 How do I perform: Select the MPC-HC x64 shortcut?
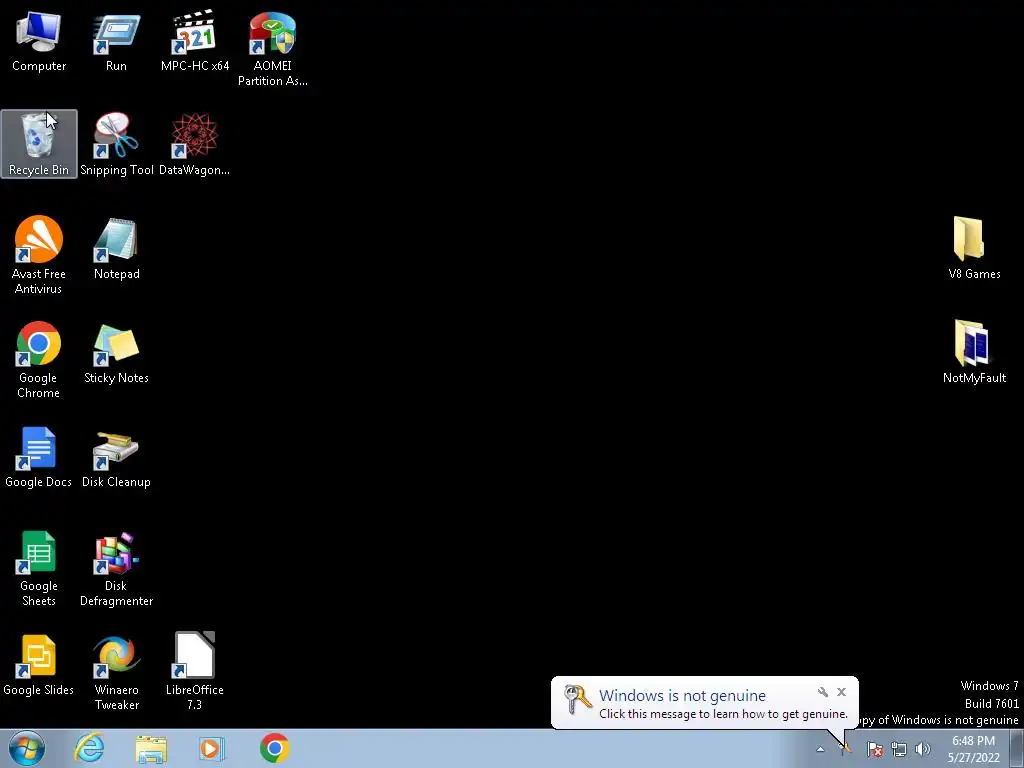pyautogui.click(x=195, y=42)
